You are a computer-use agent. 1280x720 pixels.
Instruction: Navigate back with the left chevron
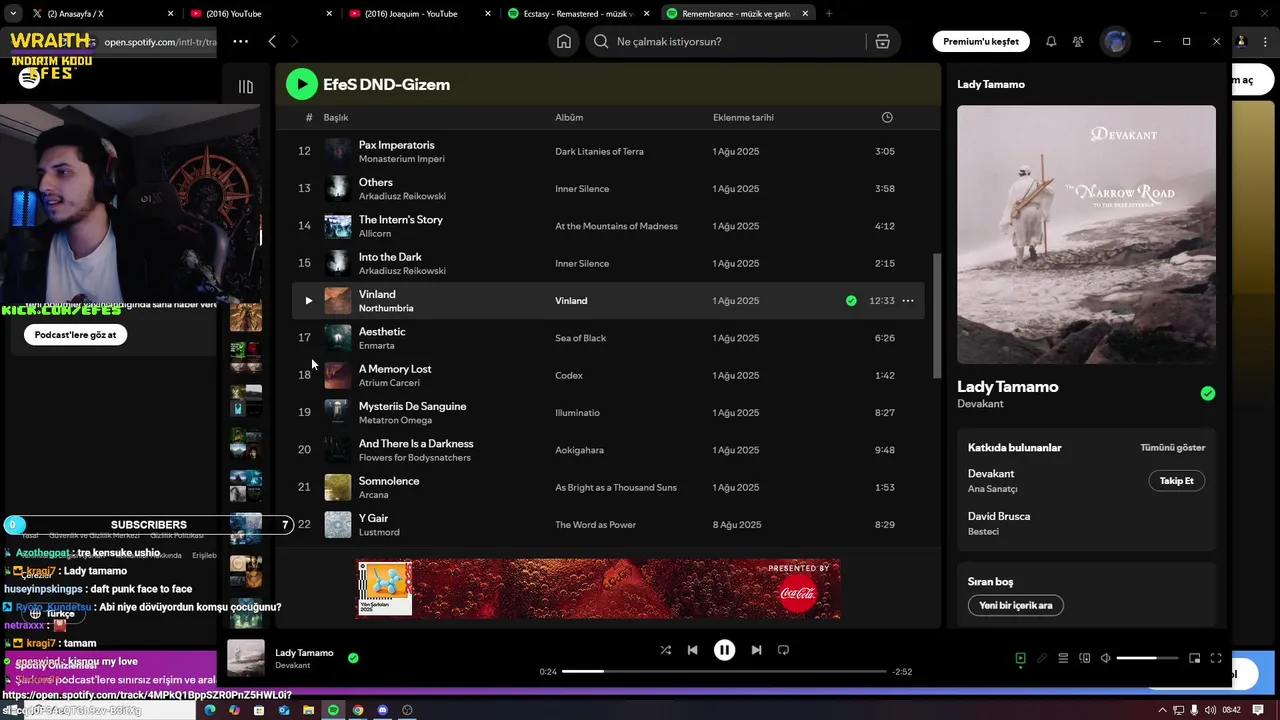[x=272, y=41]
